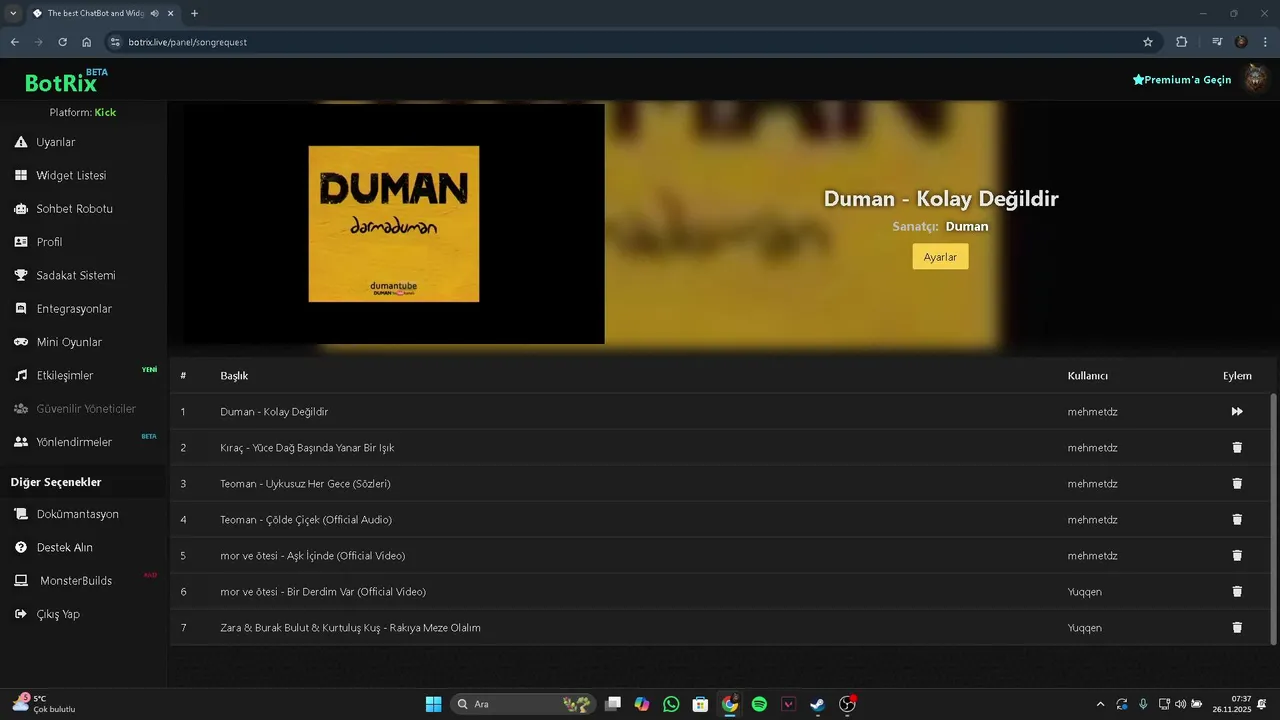This screenshot has width=1280, height=720.
Task: Open Steam from taskbar
Action: click(818, 704)
